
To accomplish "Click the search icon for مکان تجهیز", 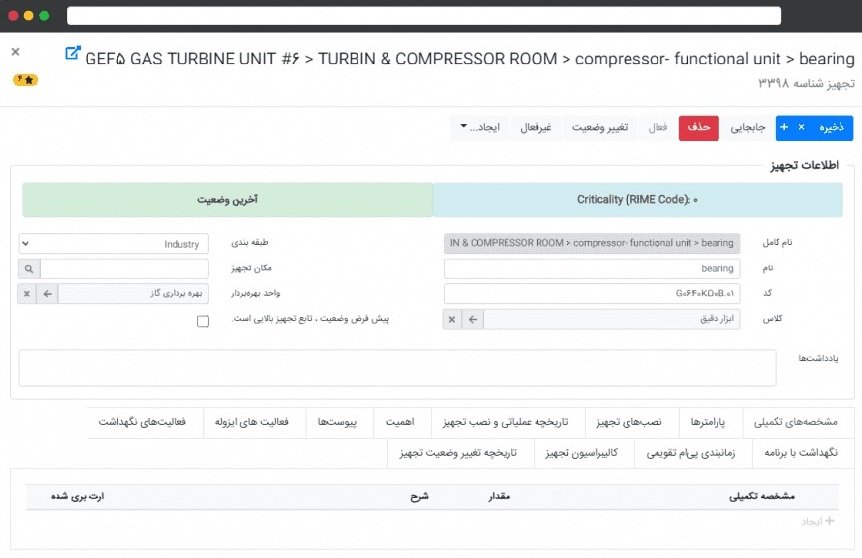I will pos(29,269).
